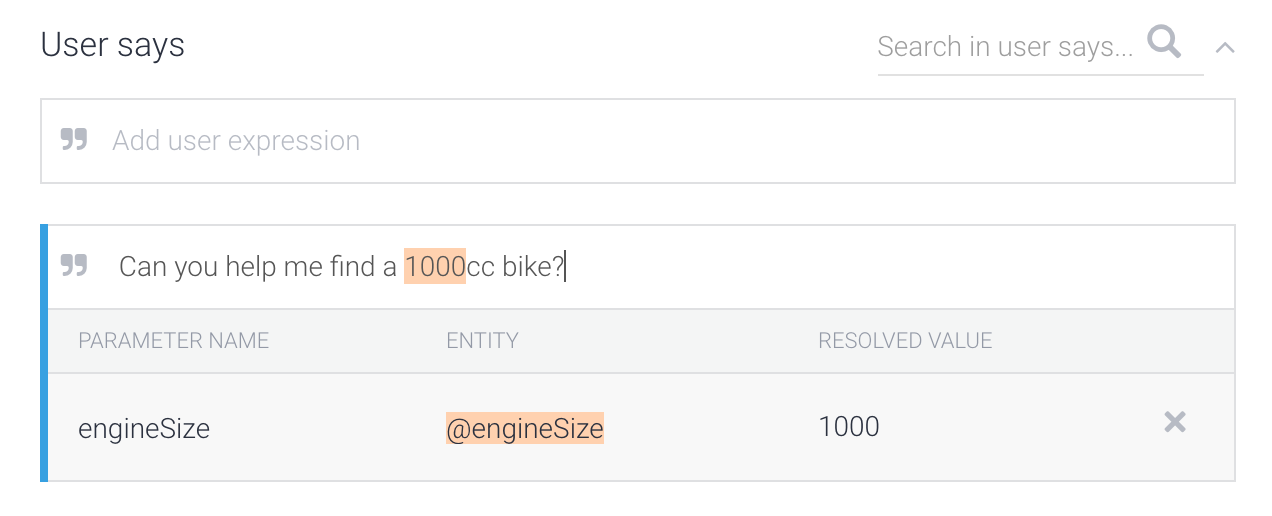Click the engineSize parameter name cell
The width and height of the screenshot is (1272, 516).
coord(144,429)
